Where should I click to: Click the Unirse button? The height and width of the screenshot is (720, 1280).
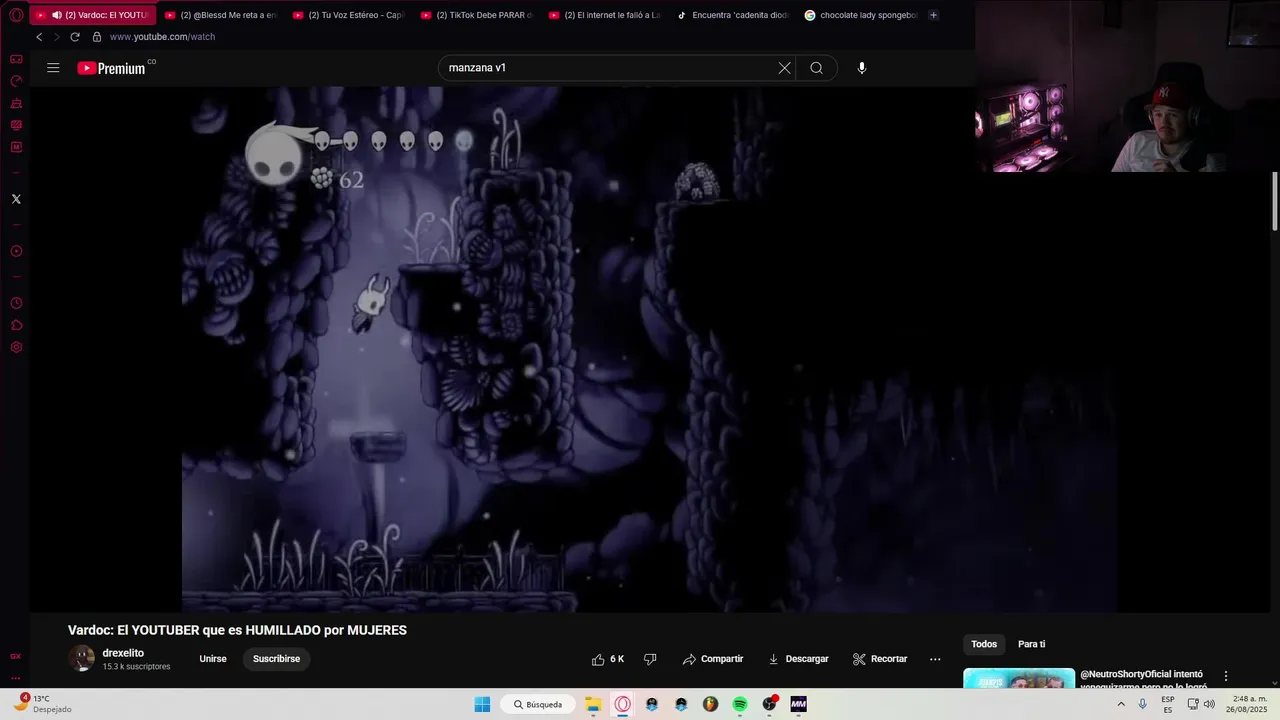click(x=213, y=659)
